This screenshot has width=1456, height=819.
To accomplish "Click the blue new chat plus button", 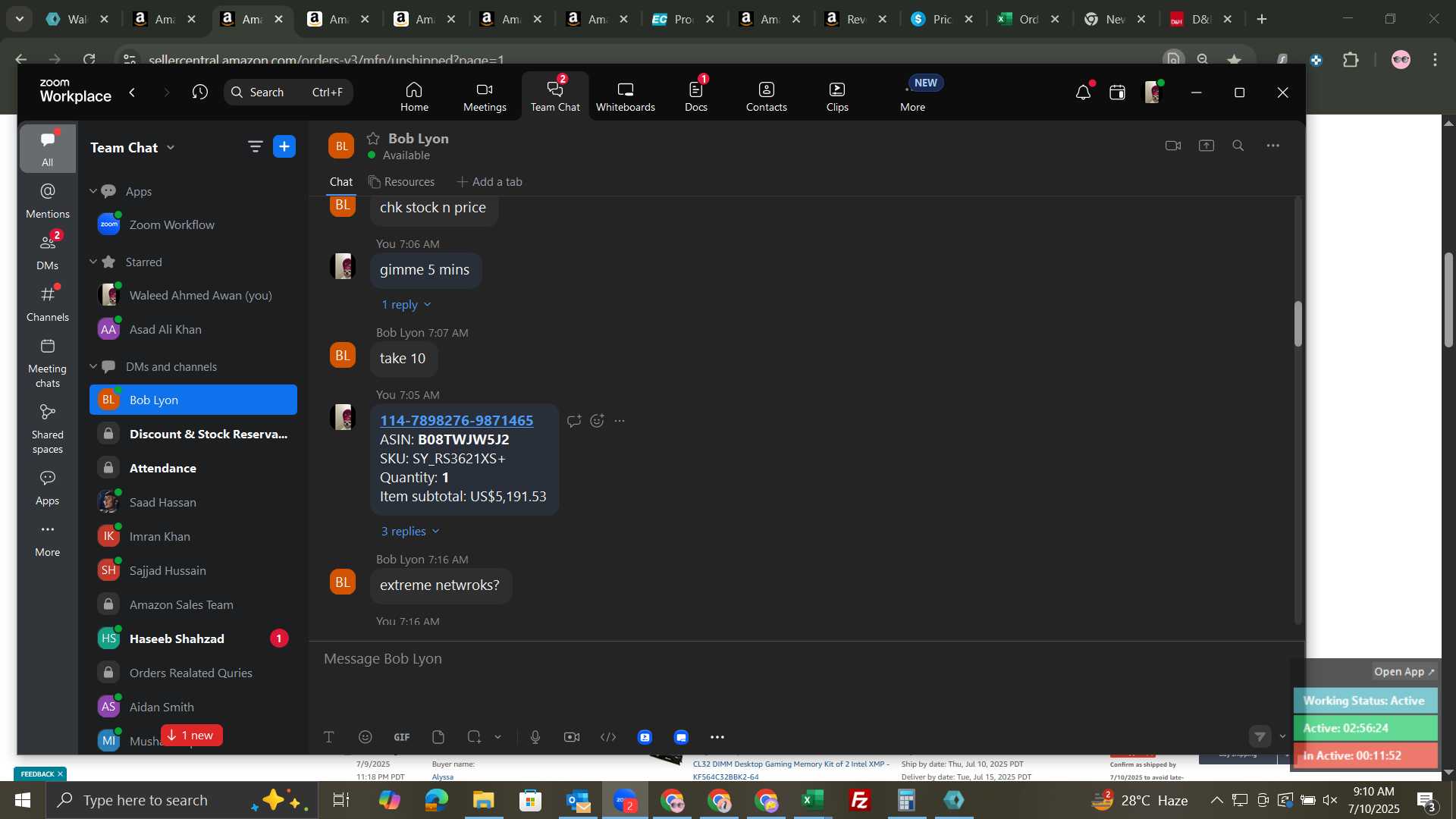I will pos(284,146).
